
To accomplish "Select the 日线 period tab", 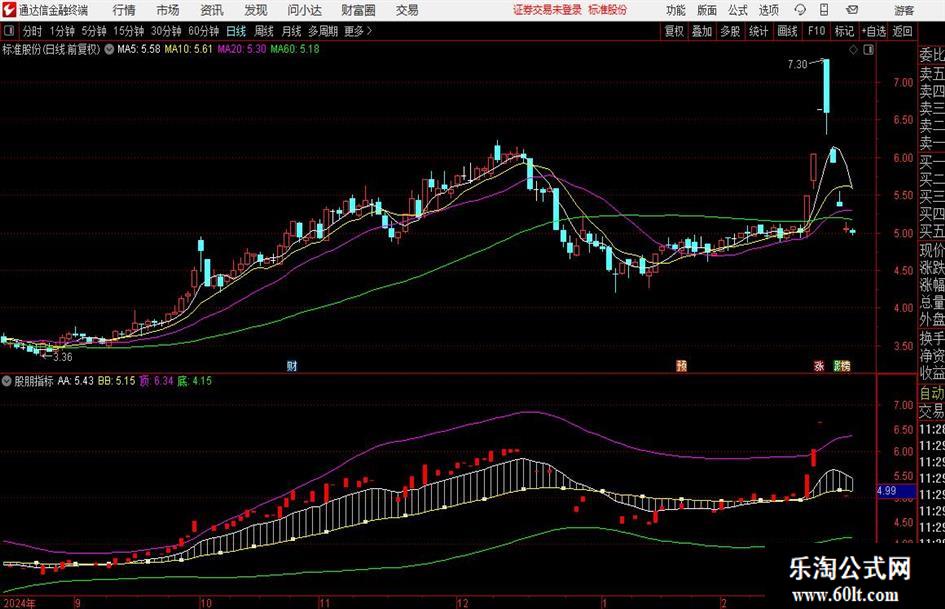I will tap(236, 31).
